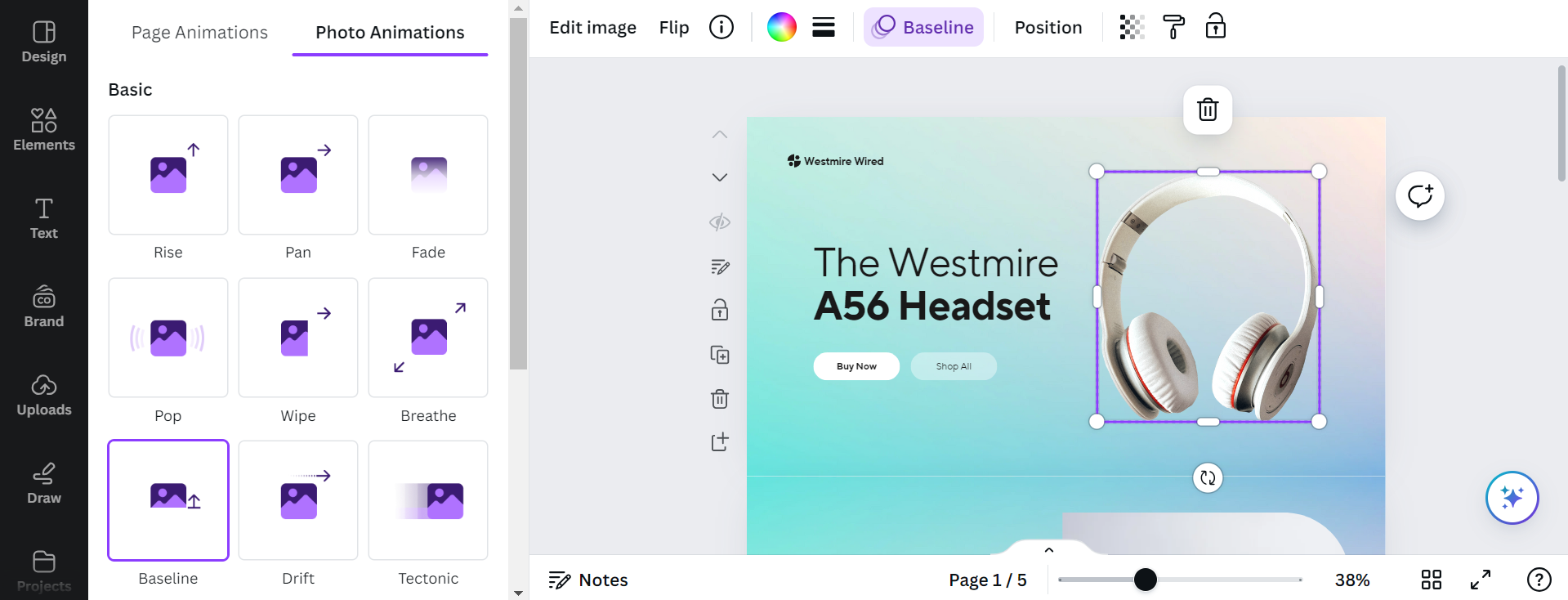This screenshot has height=600, width=1568.
Task: Move page down with chevron arrow
Action: point(720,177)
